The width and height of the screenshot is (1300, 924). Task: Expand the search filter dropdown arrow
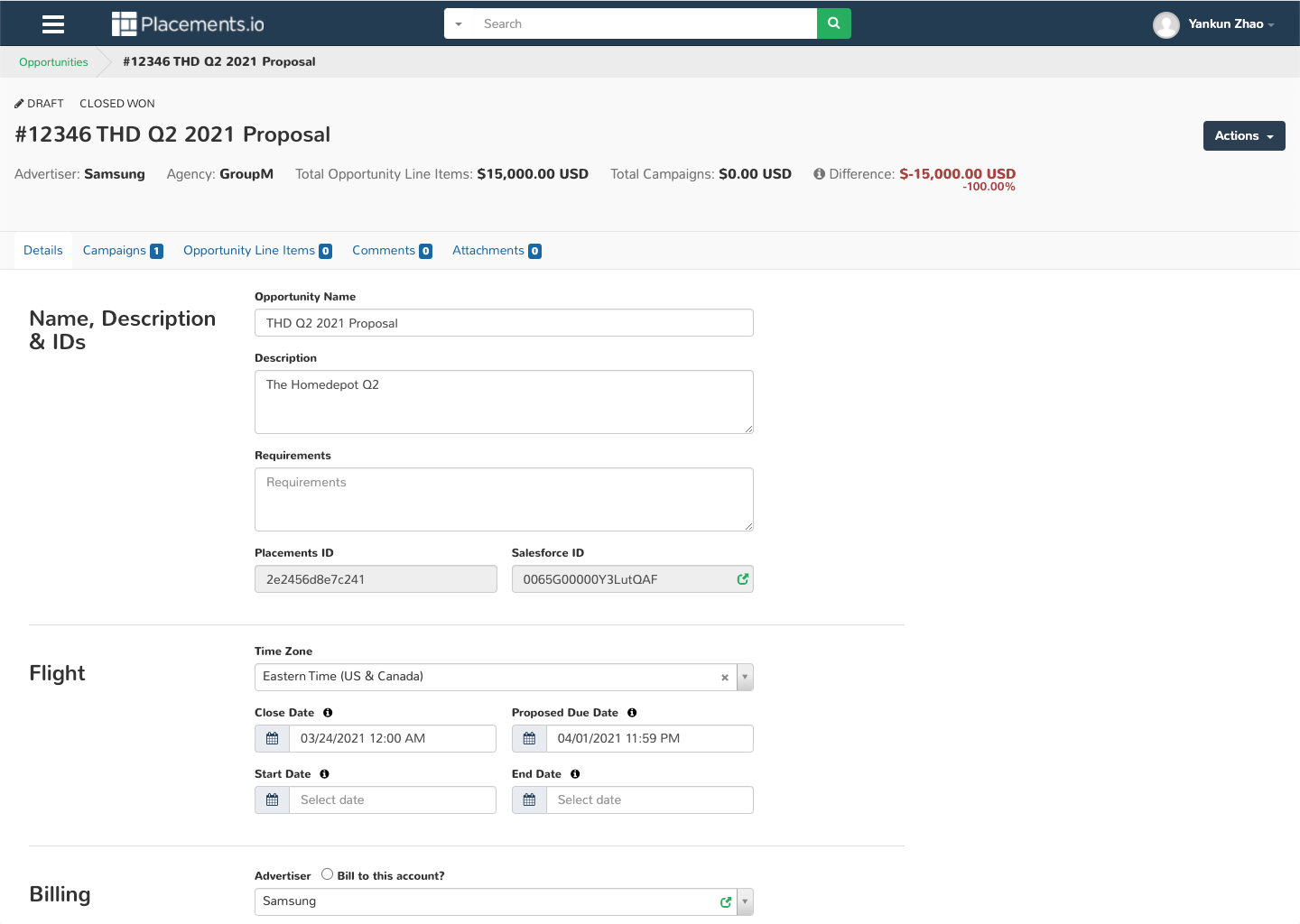(x=459, y=24)
